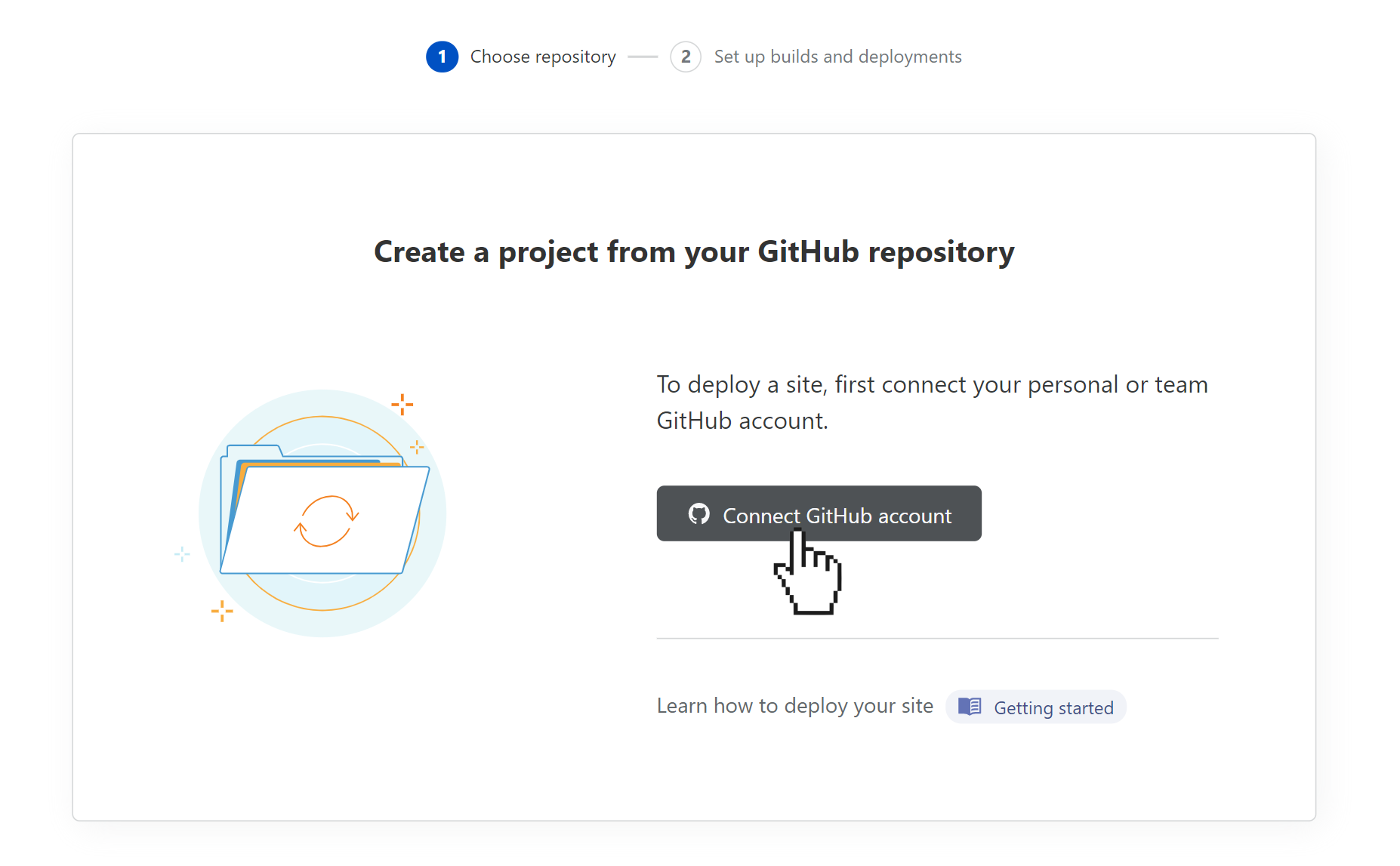Image resolution: width=1400 pixels, height=866 pixels.
Task: Open the Getting started link
Action: [x=1036, y=707]
